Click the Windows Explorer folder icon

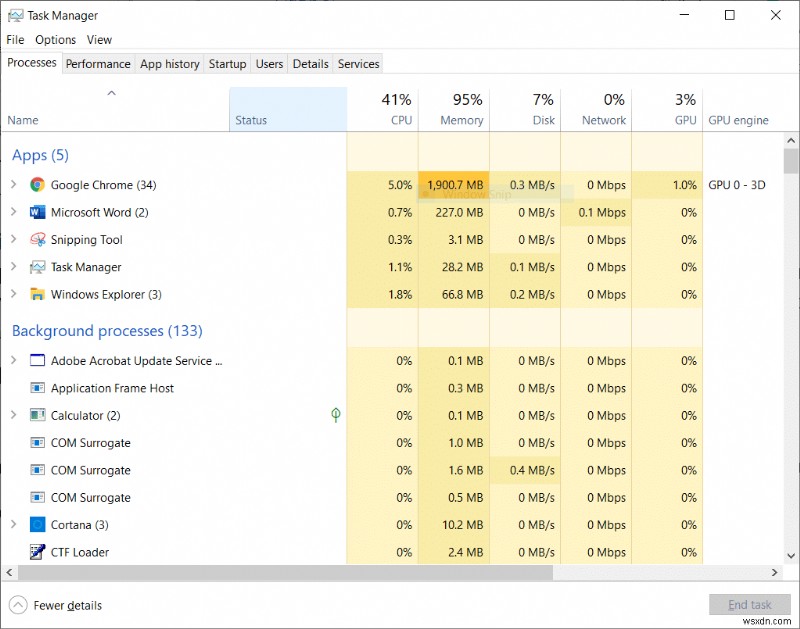click(38, 294)
